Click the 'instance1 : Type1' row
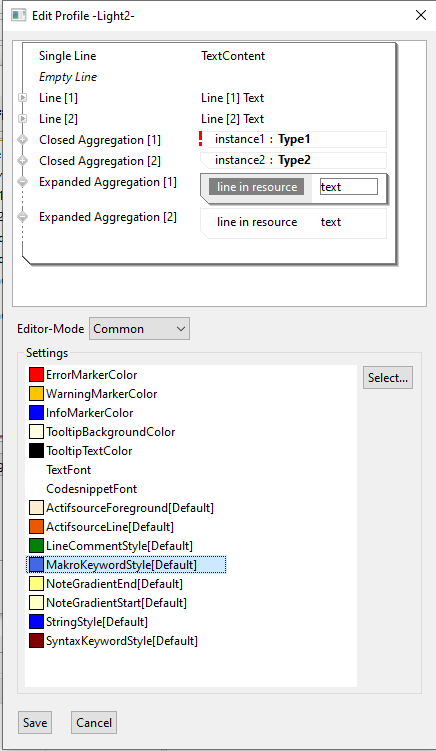The image size is (436, 751). click(x=293, y=139)
